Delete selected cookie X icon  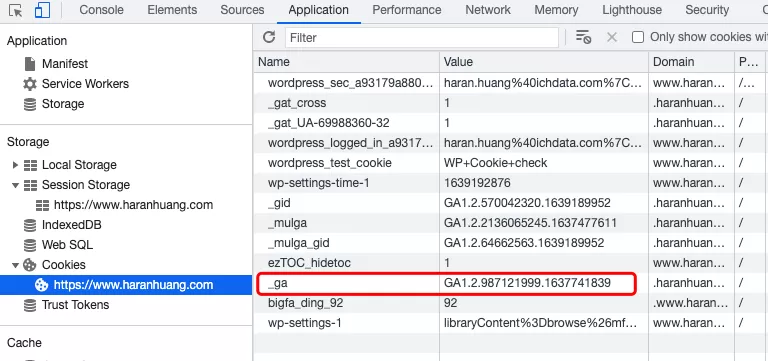pos(612,37)
